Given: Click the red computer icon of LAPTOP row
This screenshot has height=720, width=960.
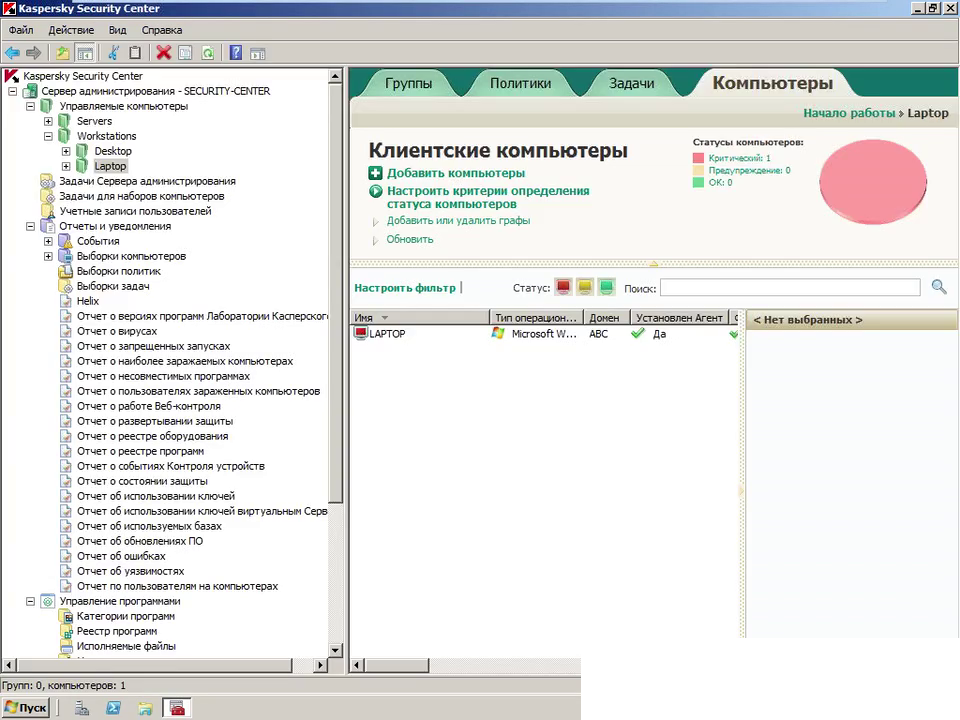Looking at the screenshot, I should [x=361, y=333].
